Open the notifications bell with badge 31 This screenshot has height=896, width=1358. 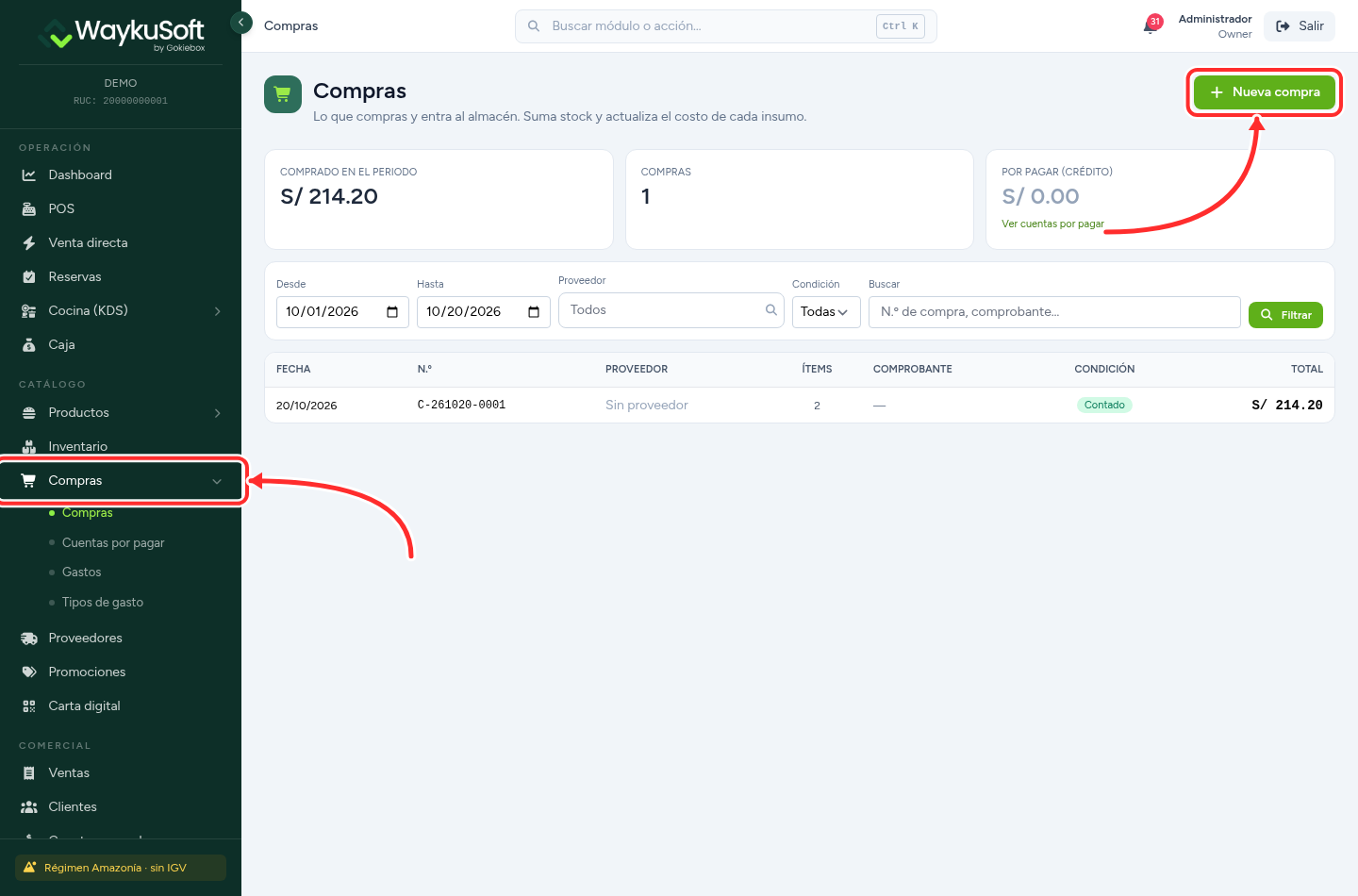[1151, 25]
